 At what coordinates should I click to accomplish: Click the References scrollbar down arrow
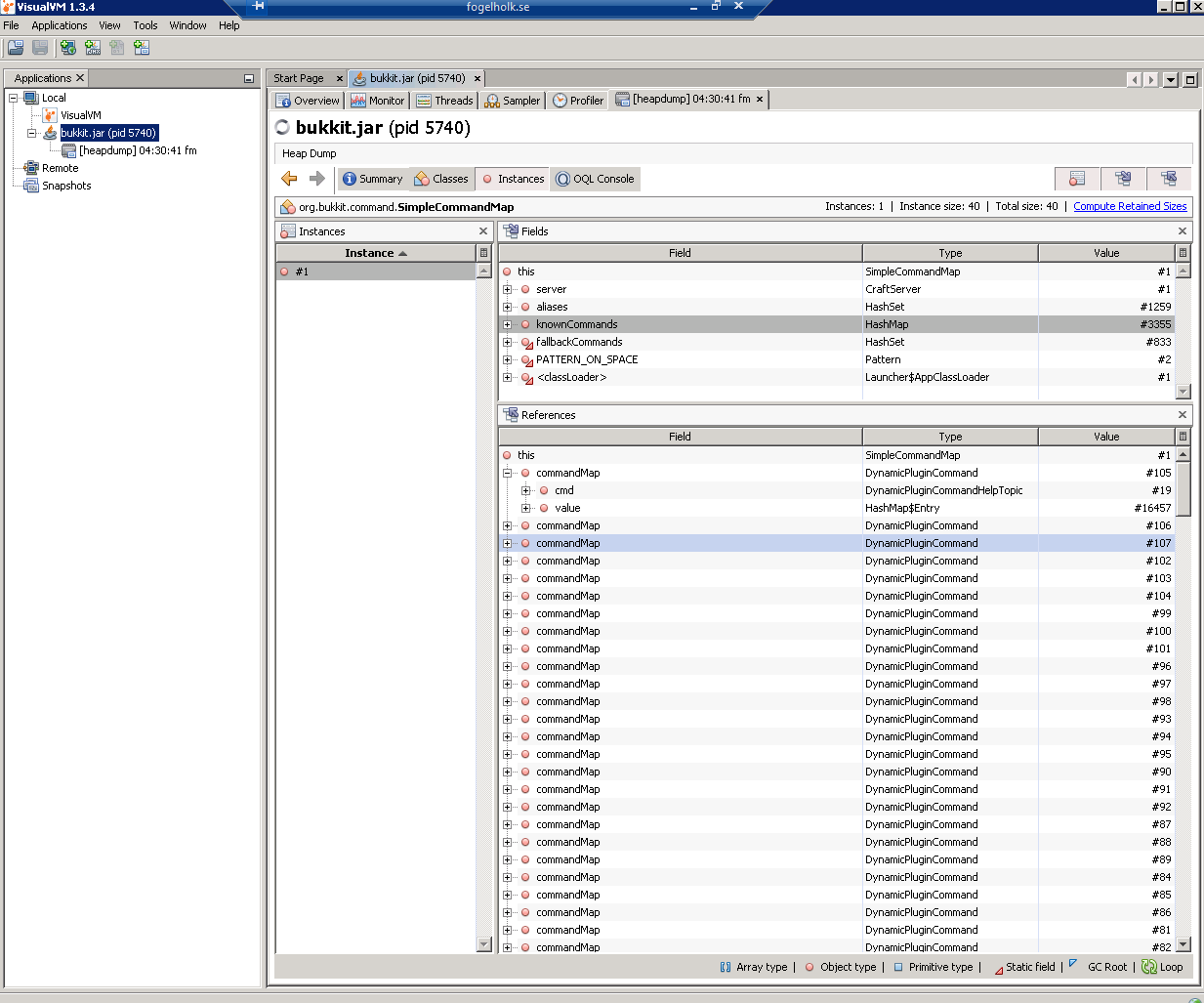1183,944
